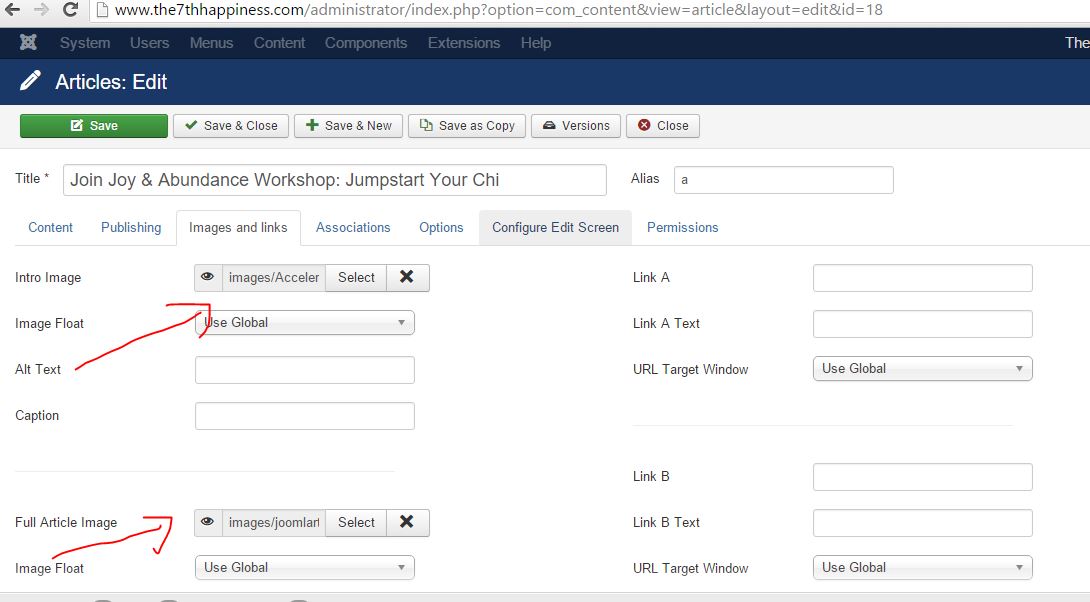Click Save & Close button
1090x602 pixels.
click(231, 126)
